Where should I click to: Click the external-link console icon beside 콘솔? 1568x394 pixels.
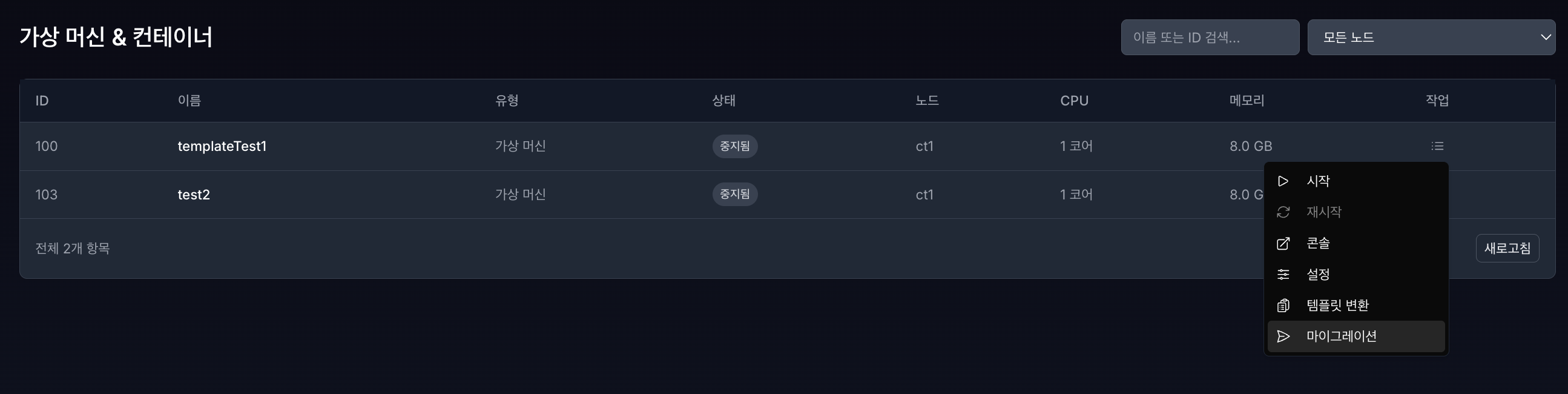tap(1283, 242)
